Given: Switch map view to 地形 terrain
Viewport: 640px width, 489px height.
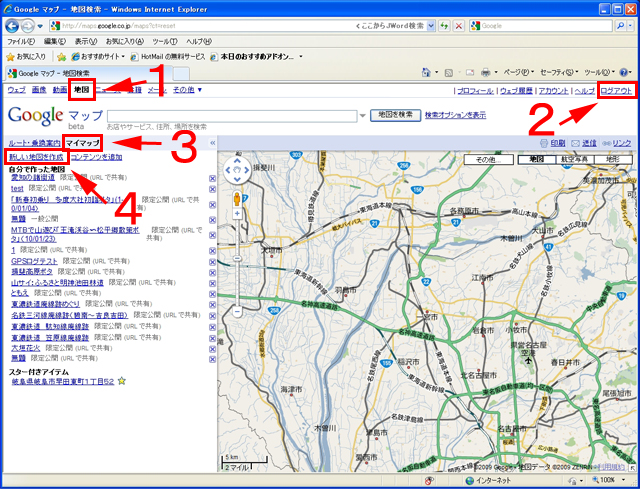Looking at the screenshot, I should tap(613, 159).
